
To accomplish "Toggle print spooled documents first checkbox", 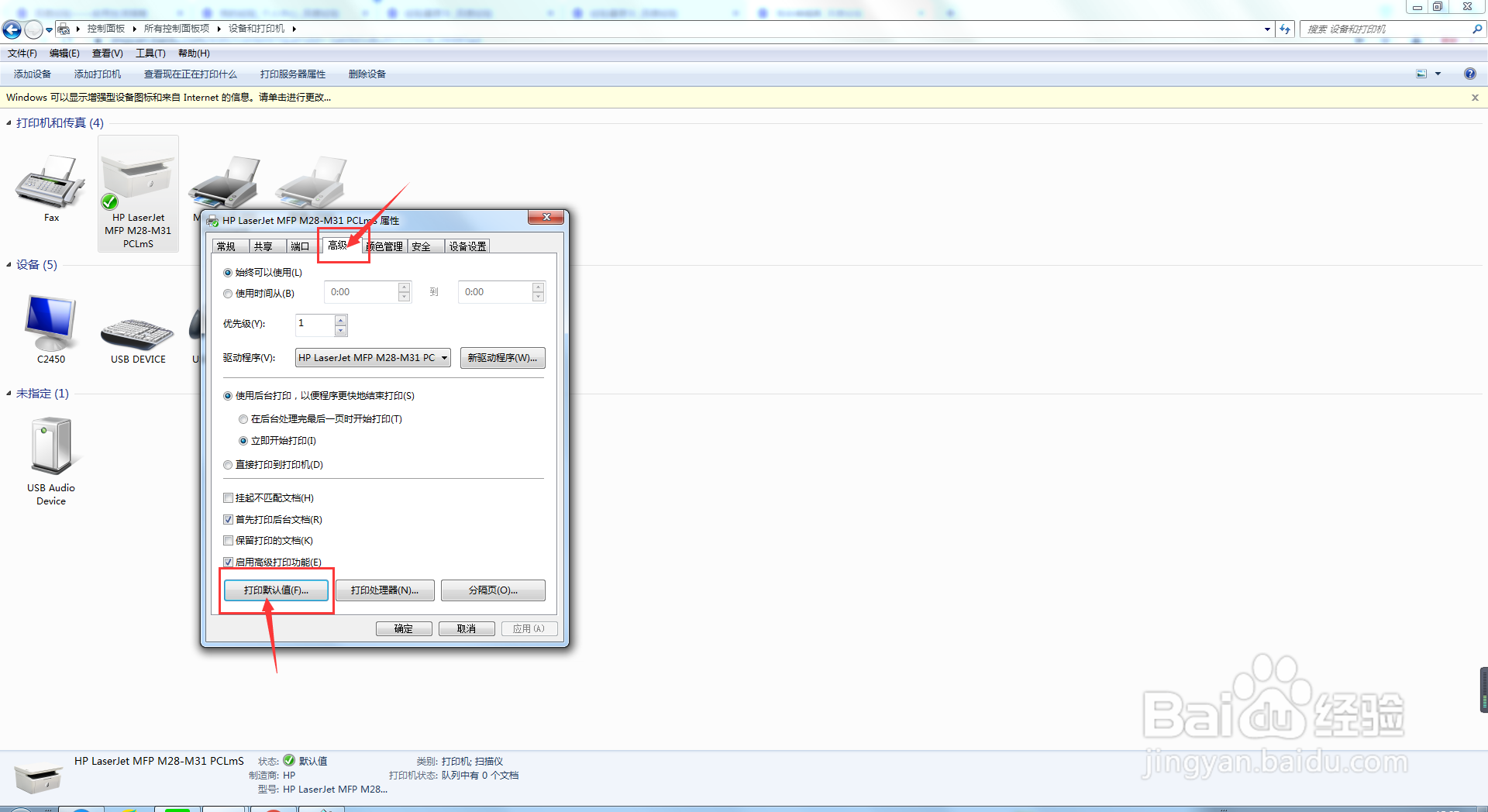I will coord(228,520).
